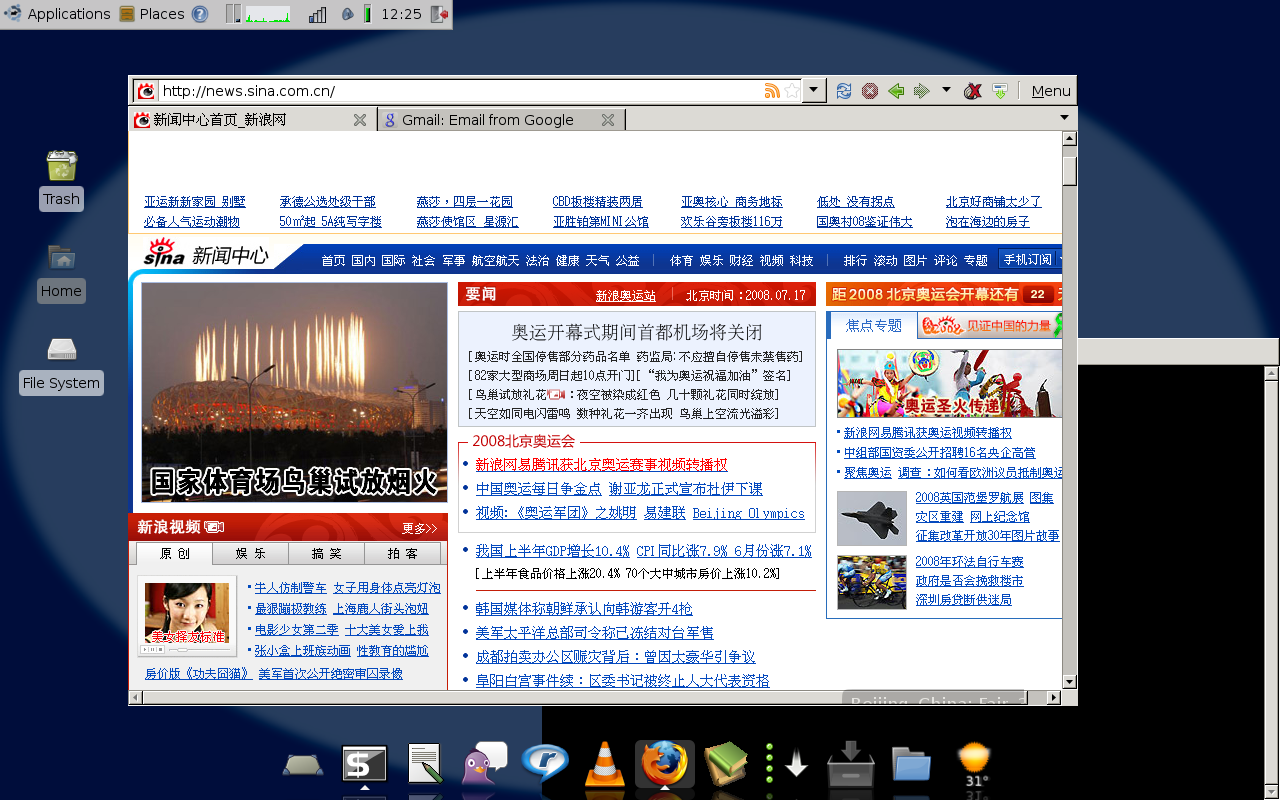The height and width of the screenshot is (800, 1280).
Task: Open the bird's nest fireworks photo
Action: (294, 393)
